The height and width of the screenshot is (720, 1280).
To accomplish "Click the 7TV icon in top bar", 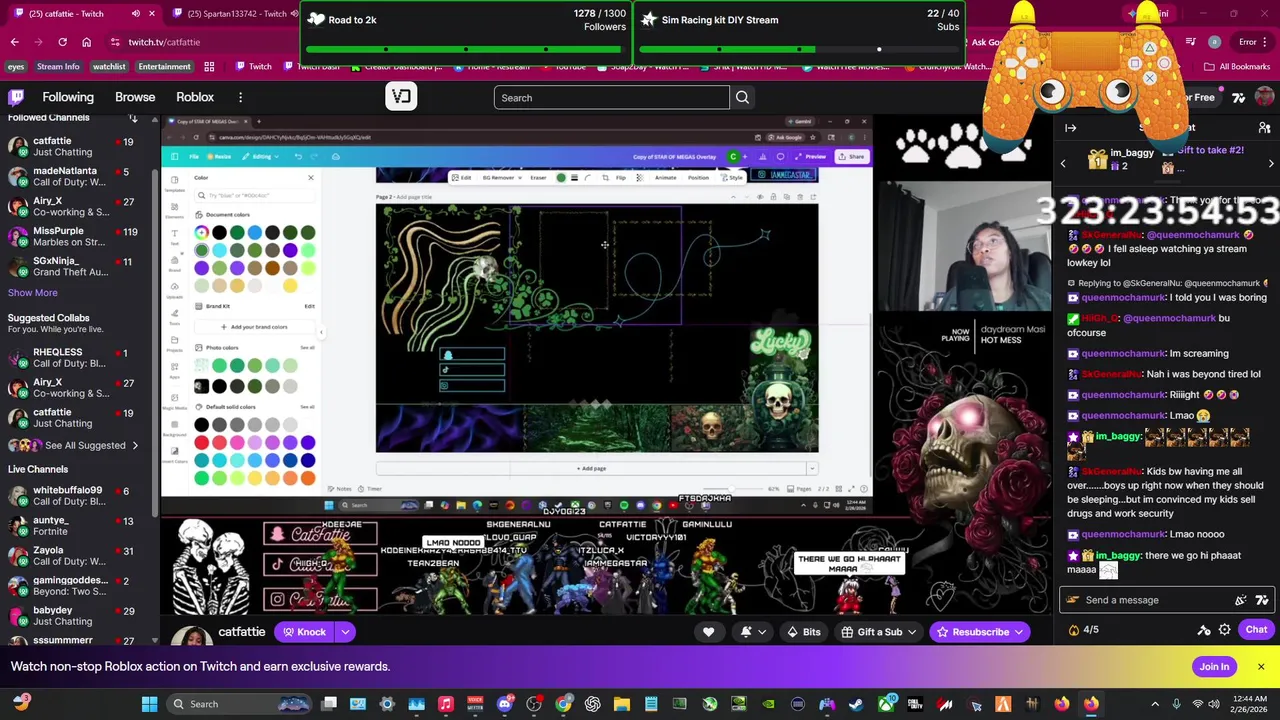I will click(1239, 97).
